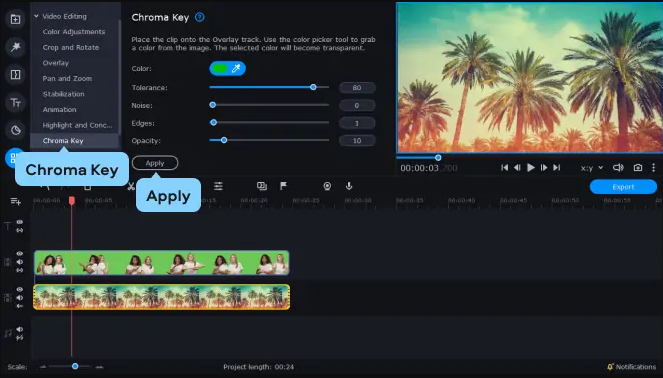Open the x:y aspect ratio dropdown
663x378 pixels.
tap(592, 168)
